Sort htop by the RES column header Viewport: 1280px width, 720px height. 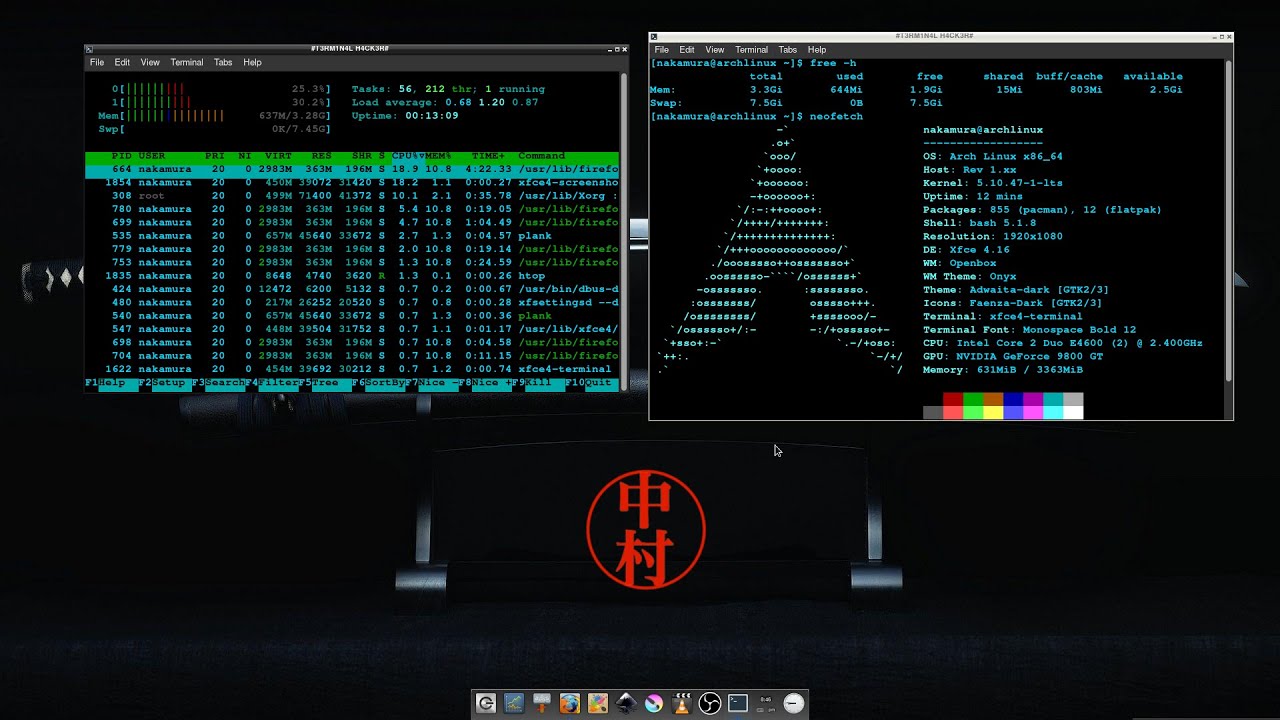[x=322, y=156]
